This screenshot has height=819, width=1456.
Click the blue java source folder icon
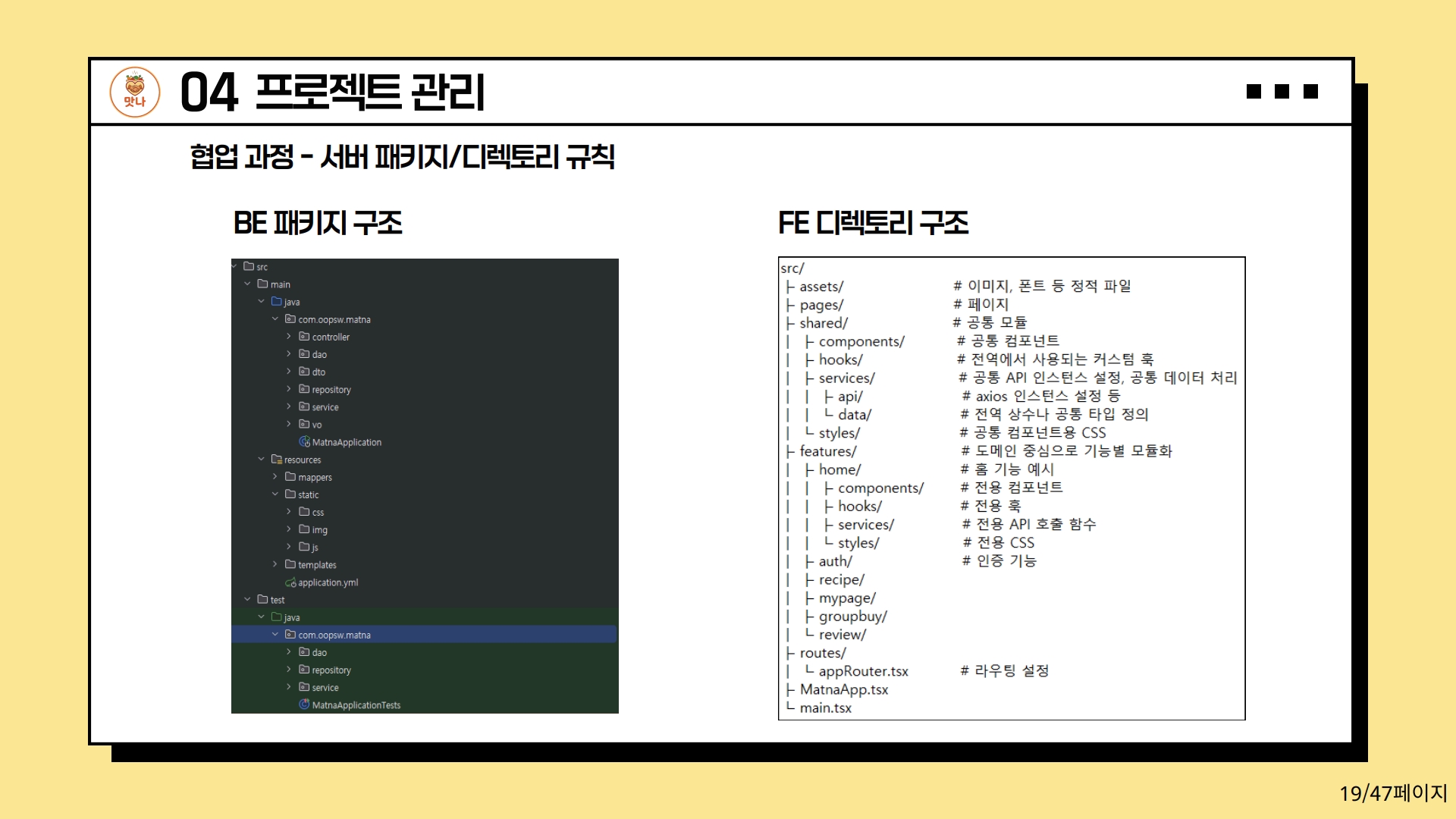point(277,302)
